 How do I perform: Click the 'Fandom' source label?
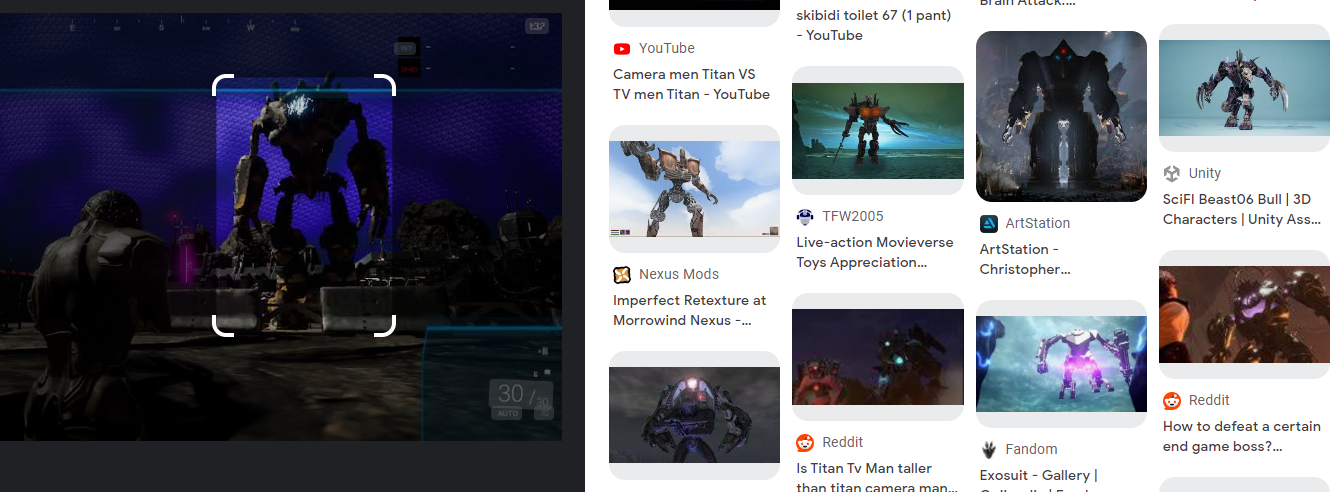pyautogui.click(x=1031, y=449)
